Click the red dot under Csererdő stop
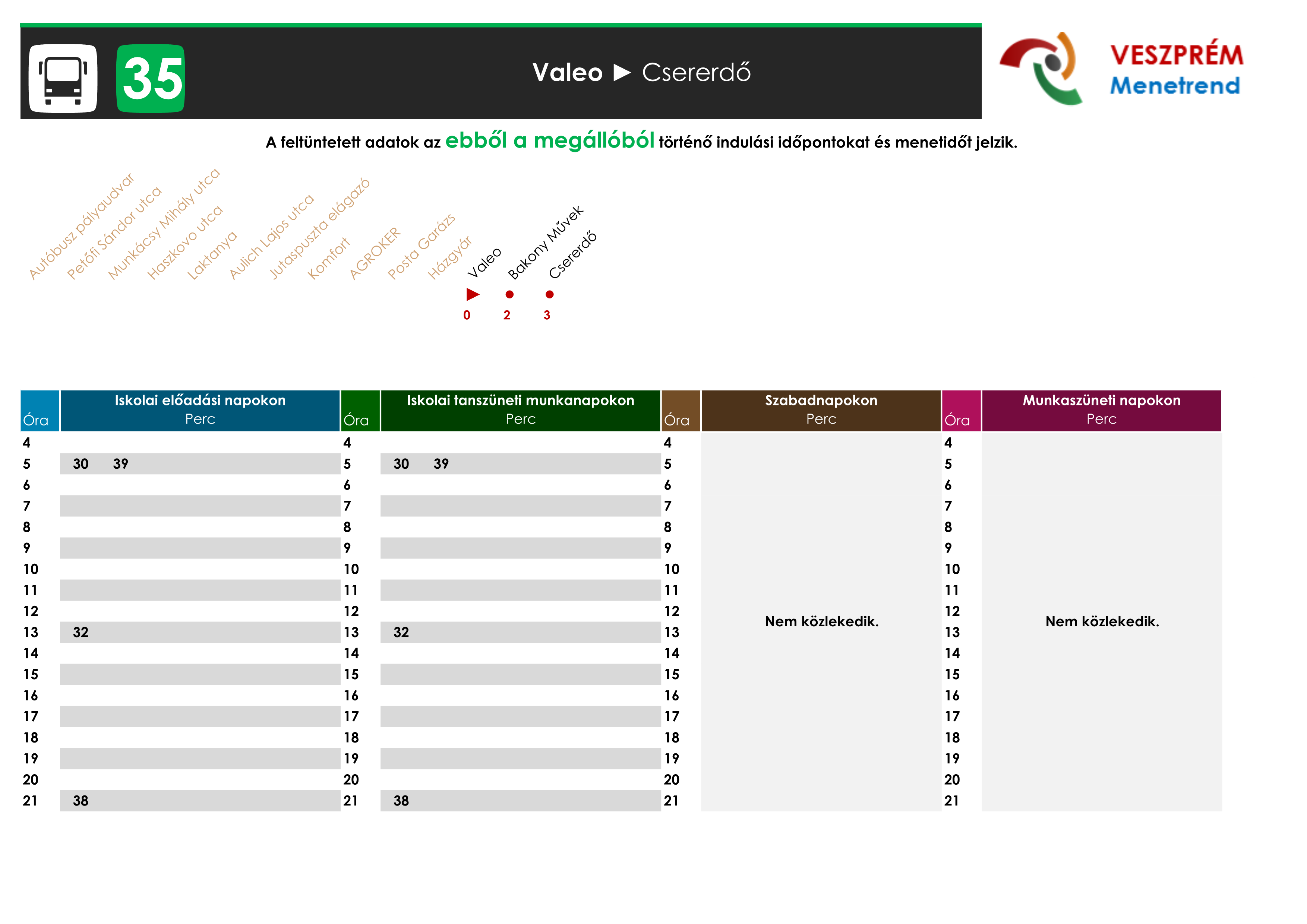 (x=549, y=294)
